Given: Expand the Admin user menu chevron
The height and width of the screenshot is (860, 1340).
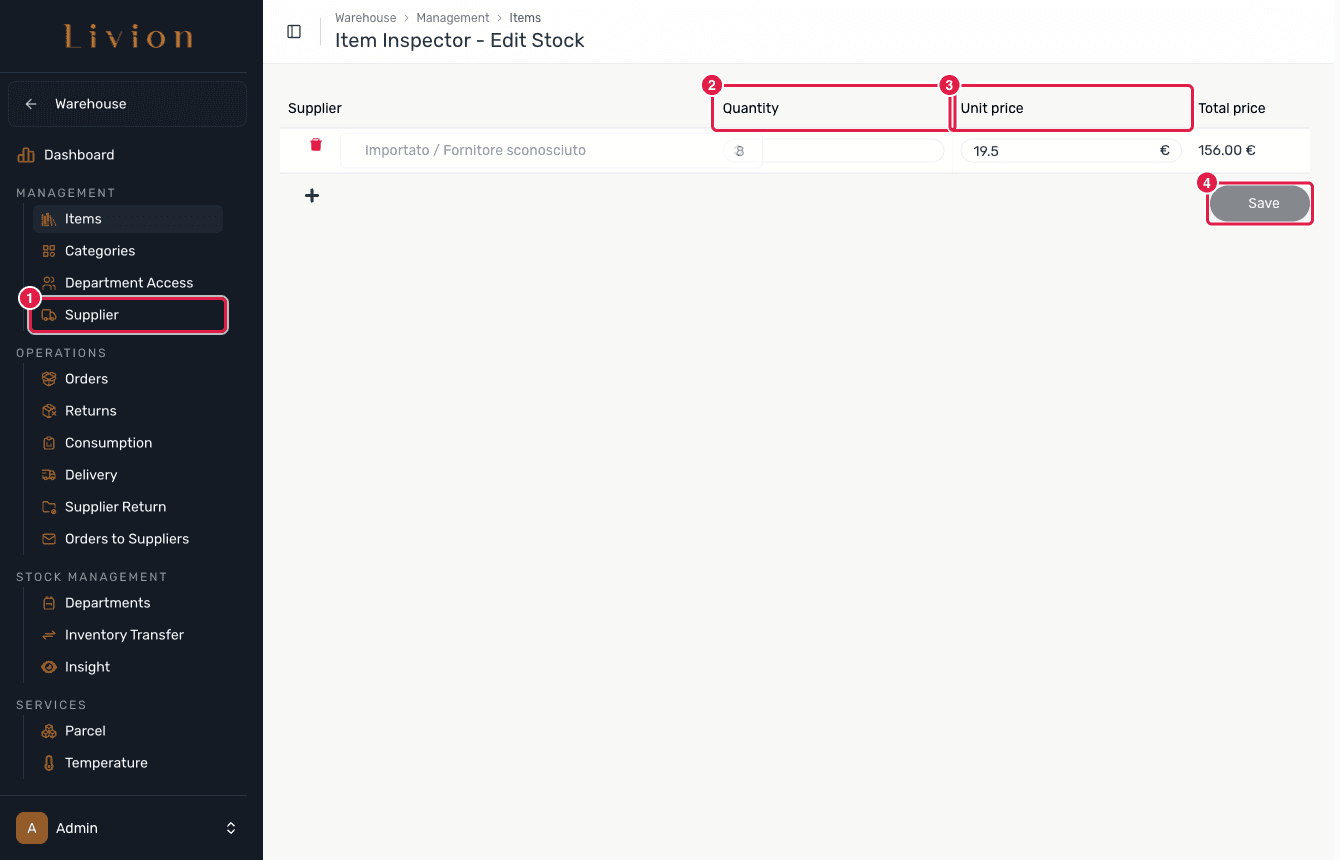Looking at the screenshot, I should (231, 828).
